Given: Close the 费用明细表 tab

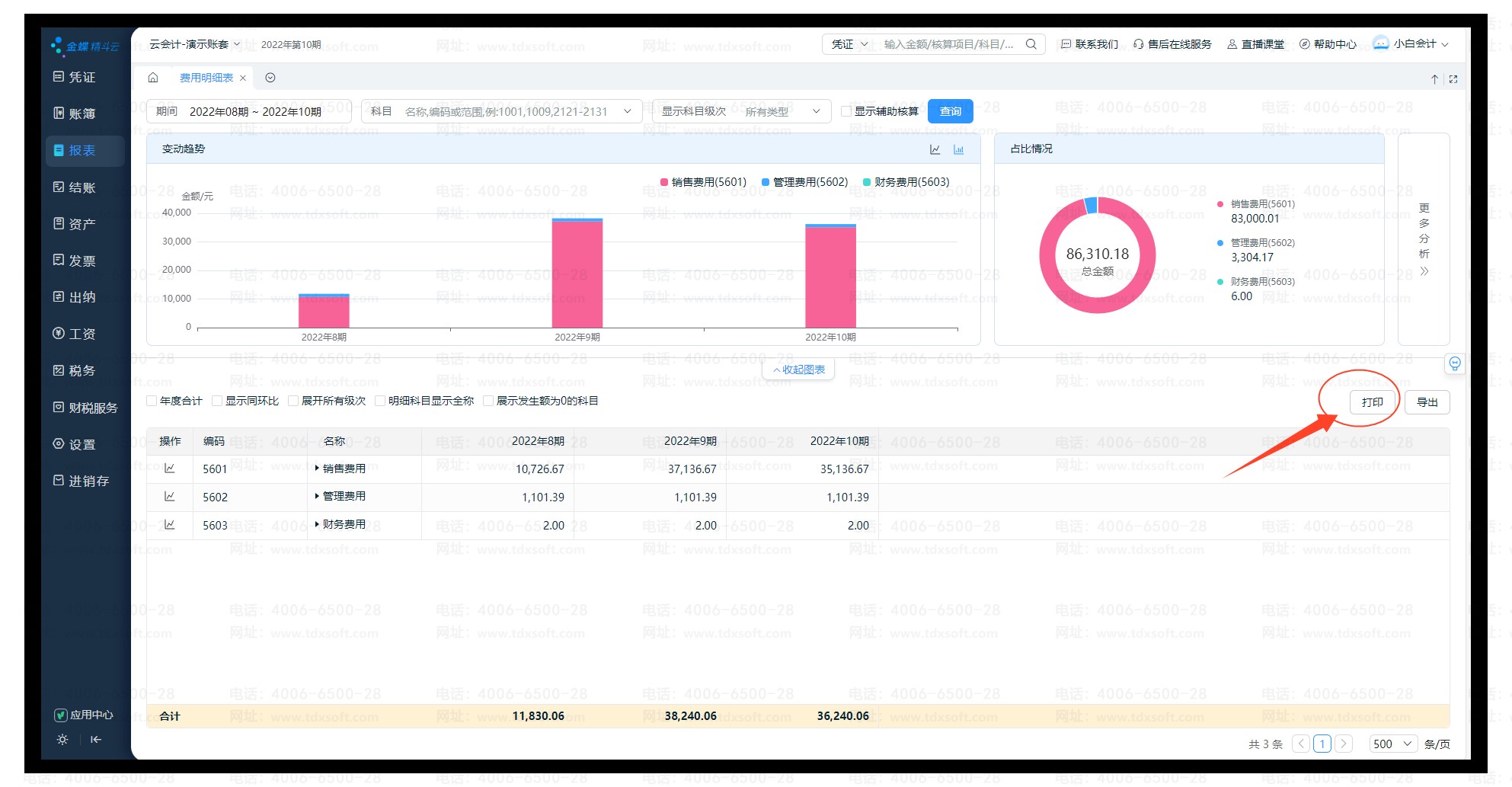Looking at the screenshot, I should coord(243,78).
